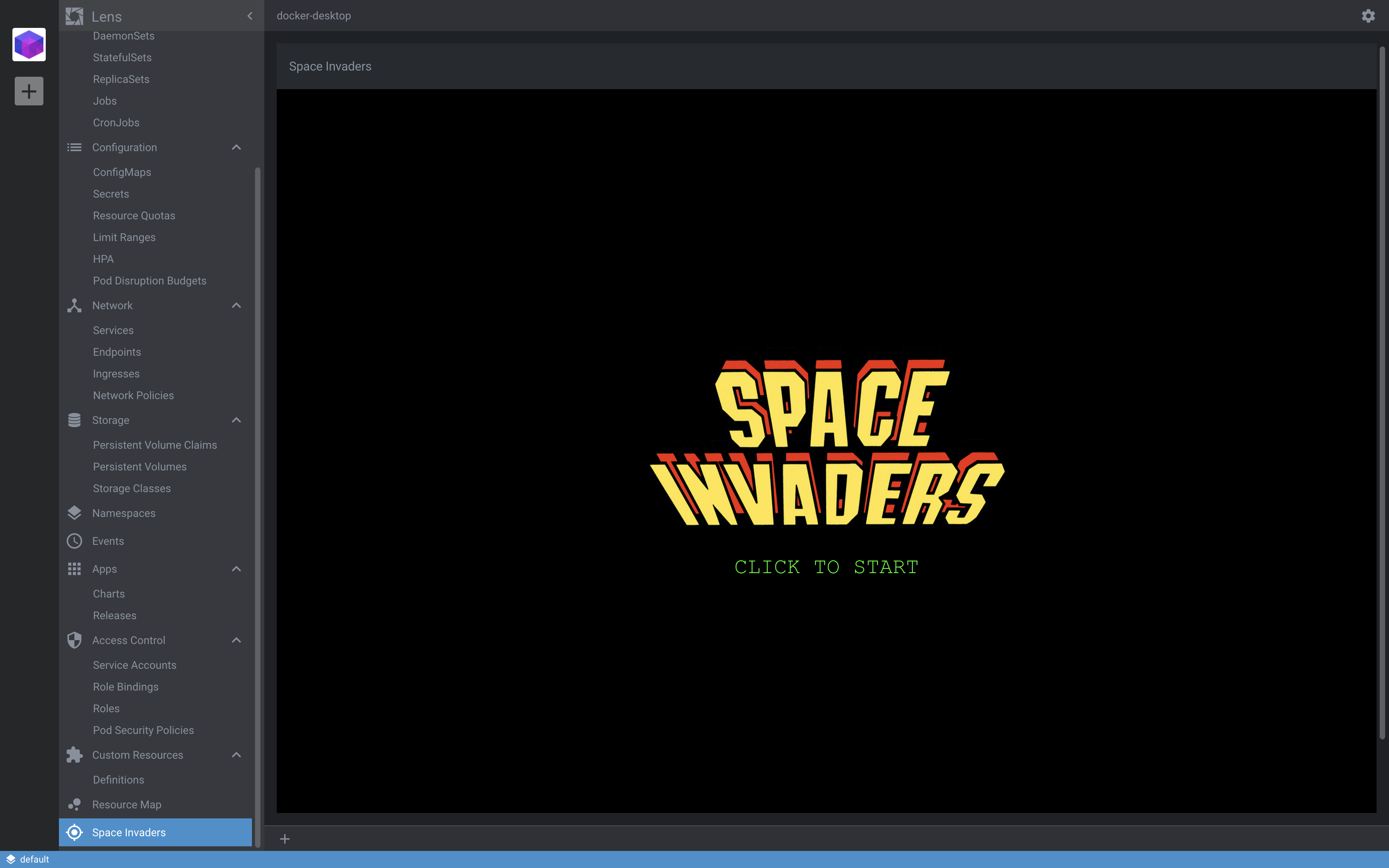The width and height of the screenshot is (1389, 868).
Task: Open the settings gear icon
Action: [x=1368, y=15]
